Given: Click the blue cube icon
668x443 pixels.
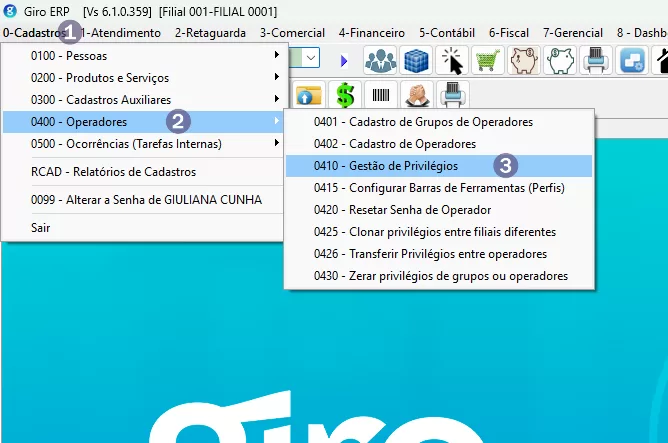Looking at the screenshot, I should 416,61.
